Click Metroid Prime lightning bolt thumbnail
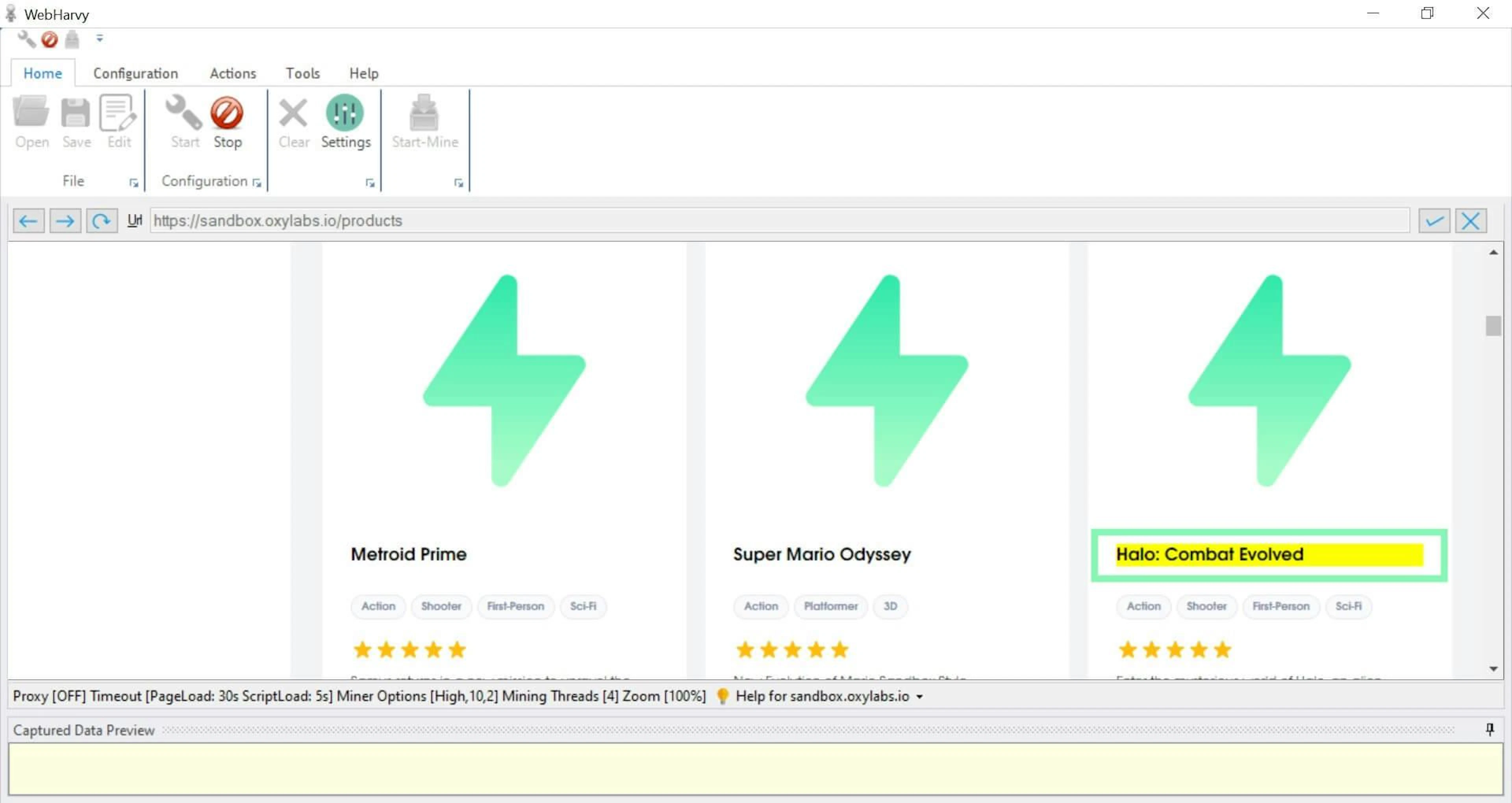The height and width of the screenshot is (803, 1512). [504, 380]
